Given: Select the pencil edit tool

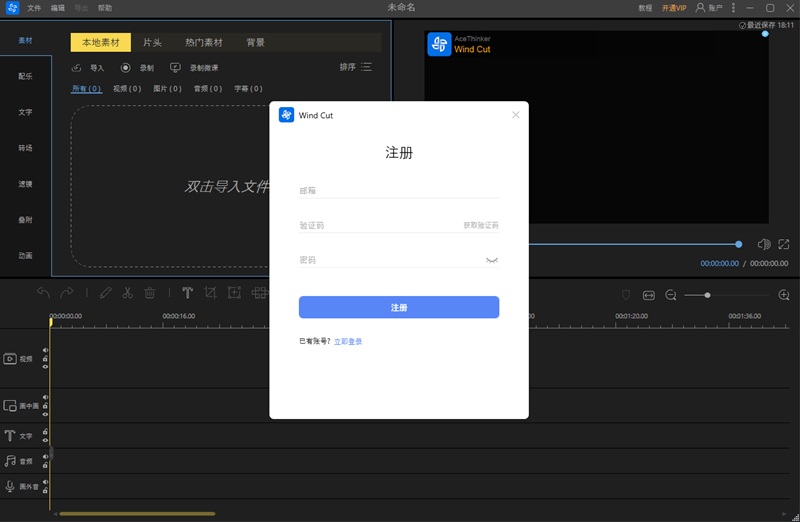Looking at the screenshot, I should (106, 293).
